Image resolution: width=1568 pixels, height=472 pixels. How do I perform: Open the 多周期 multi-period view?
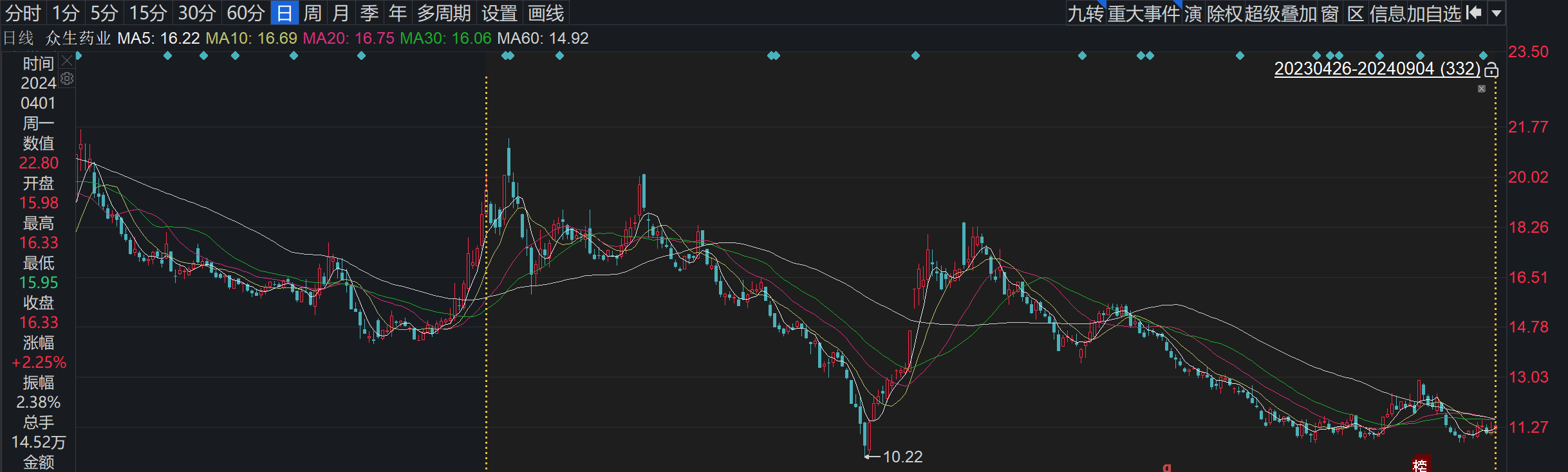click(x=444, y=13)
